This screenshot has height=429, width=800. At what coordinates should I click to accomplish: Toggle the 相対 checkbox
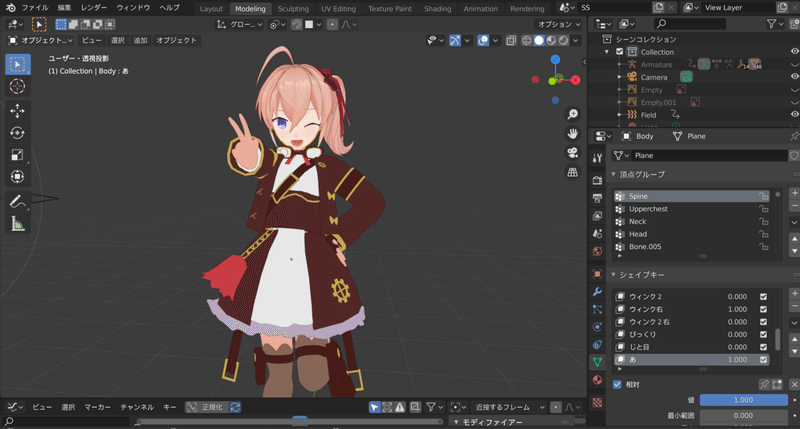click(617, 385)
